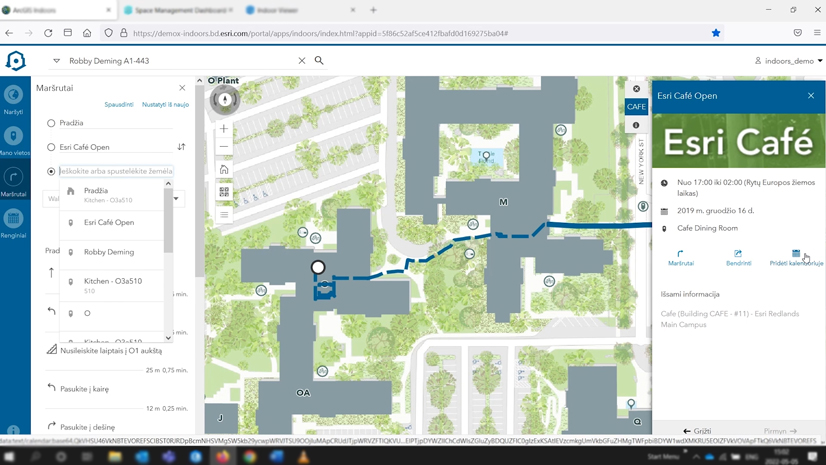The image size is (826, 465).
Task: Close the CAFE floor filter
Action: click(636, 89)
